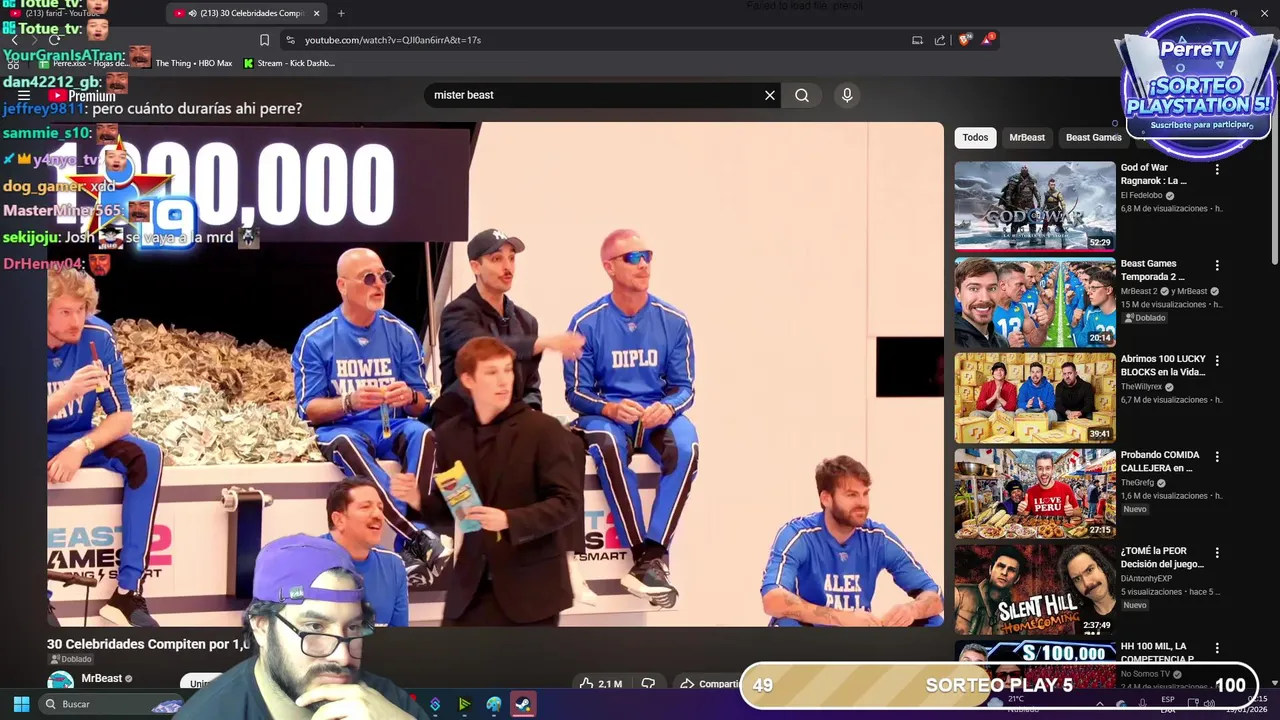Bookmark this page via the bookmark icon
The width and height of the screenshot is (1280, 720).
coord(264,40)
